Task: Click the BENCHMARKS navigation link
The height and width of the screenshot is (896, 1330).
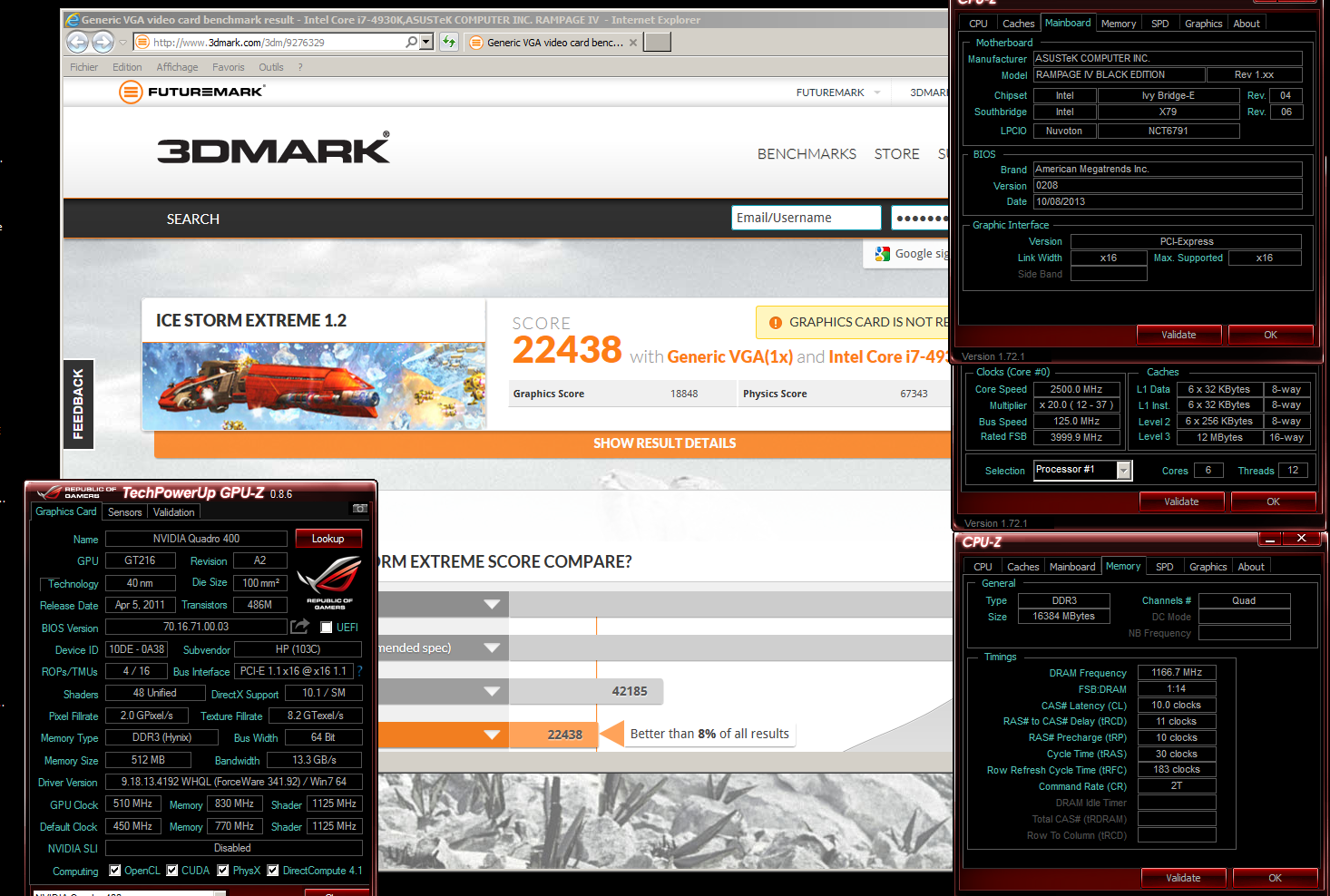Action: click(x=807, y=154)
